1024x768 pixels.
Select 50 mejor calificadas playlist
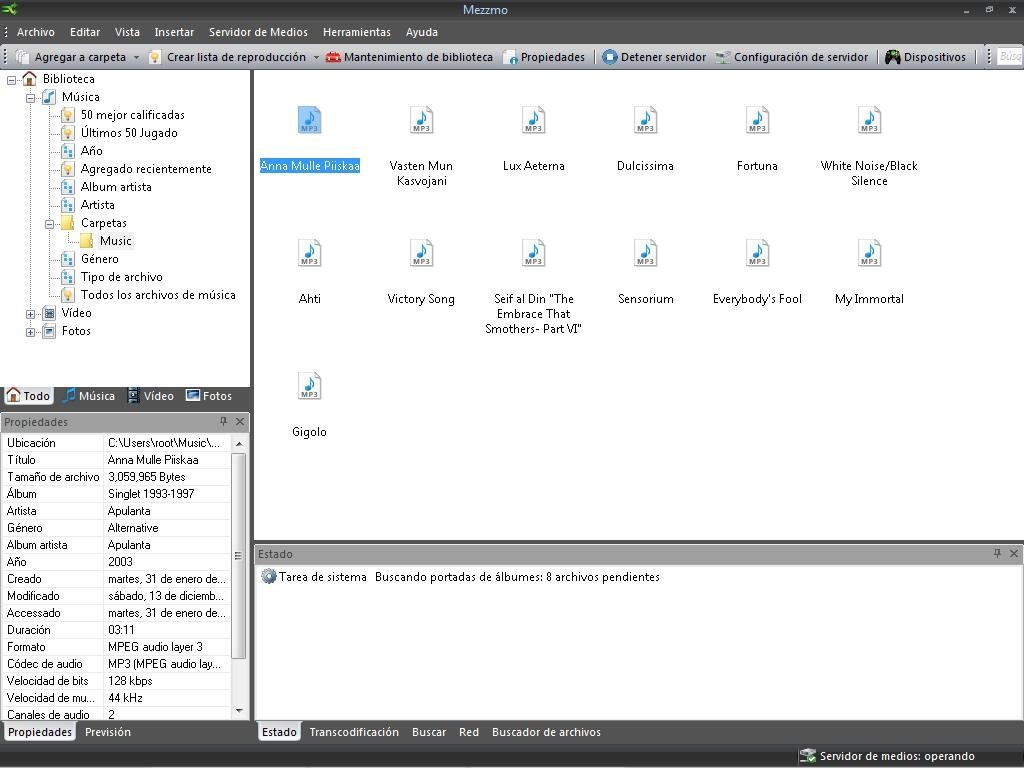coord(133,115)
